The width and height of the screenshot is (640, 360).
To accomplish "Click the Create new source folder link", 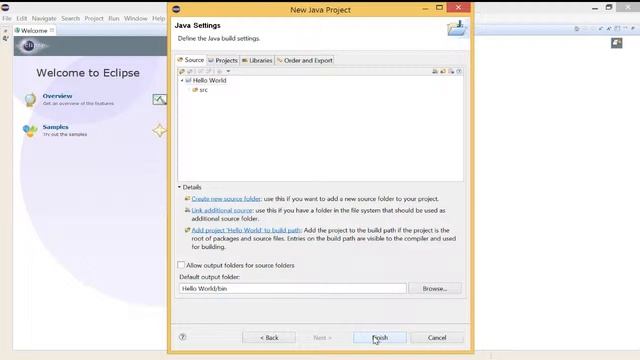I will [226, 199].
